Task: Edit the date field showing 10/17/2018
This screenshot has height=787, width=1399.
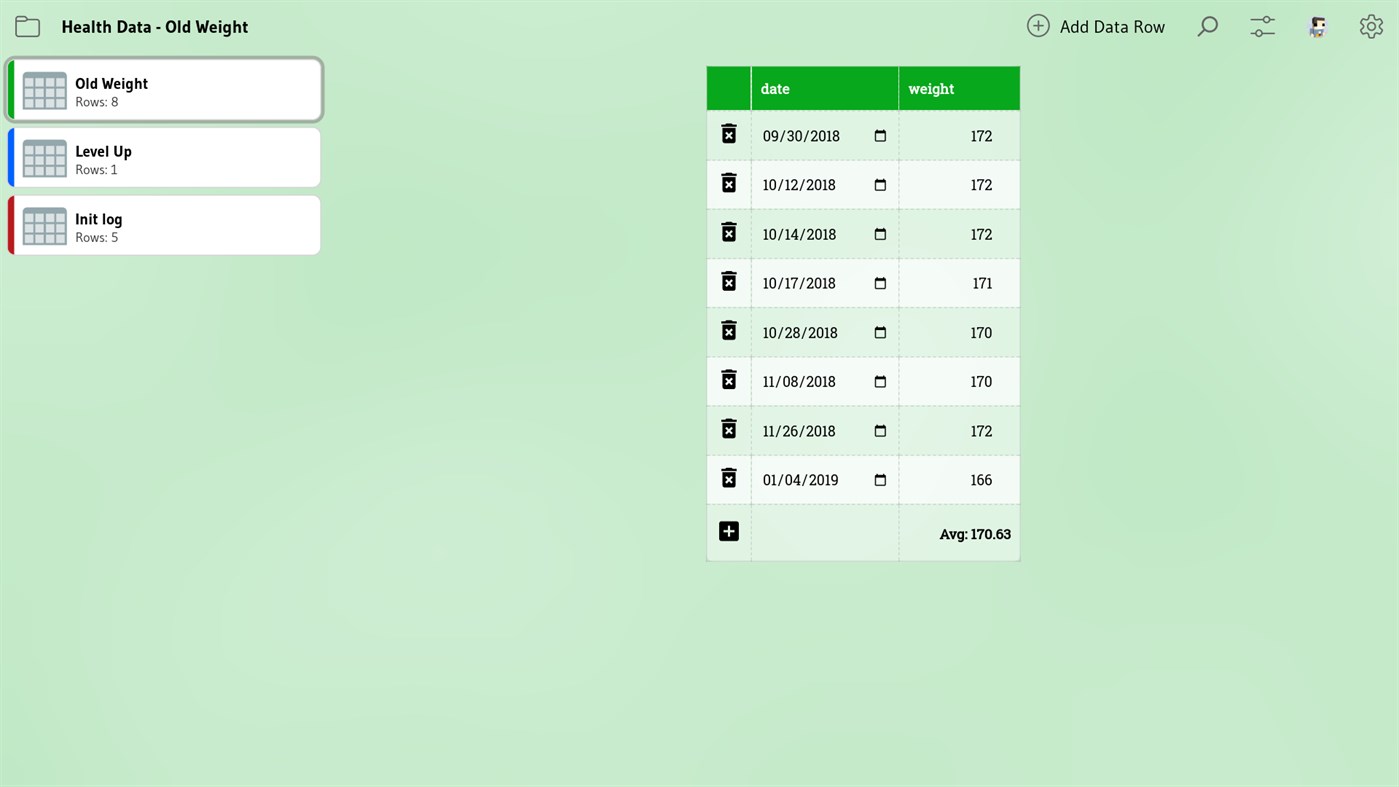Action: coord(799,282)
